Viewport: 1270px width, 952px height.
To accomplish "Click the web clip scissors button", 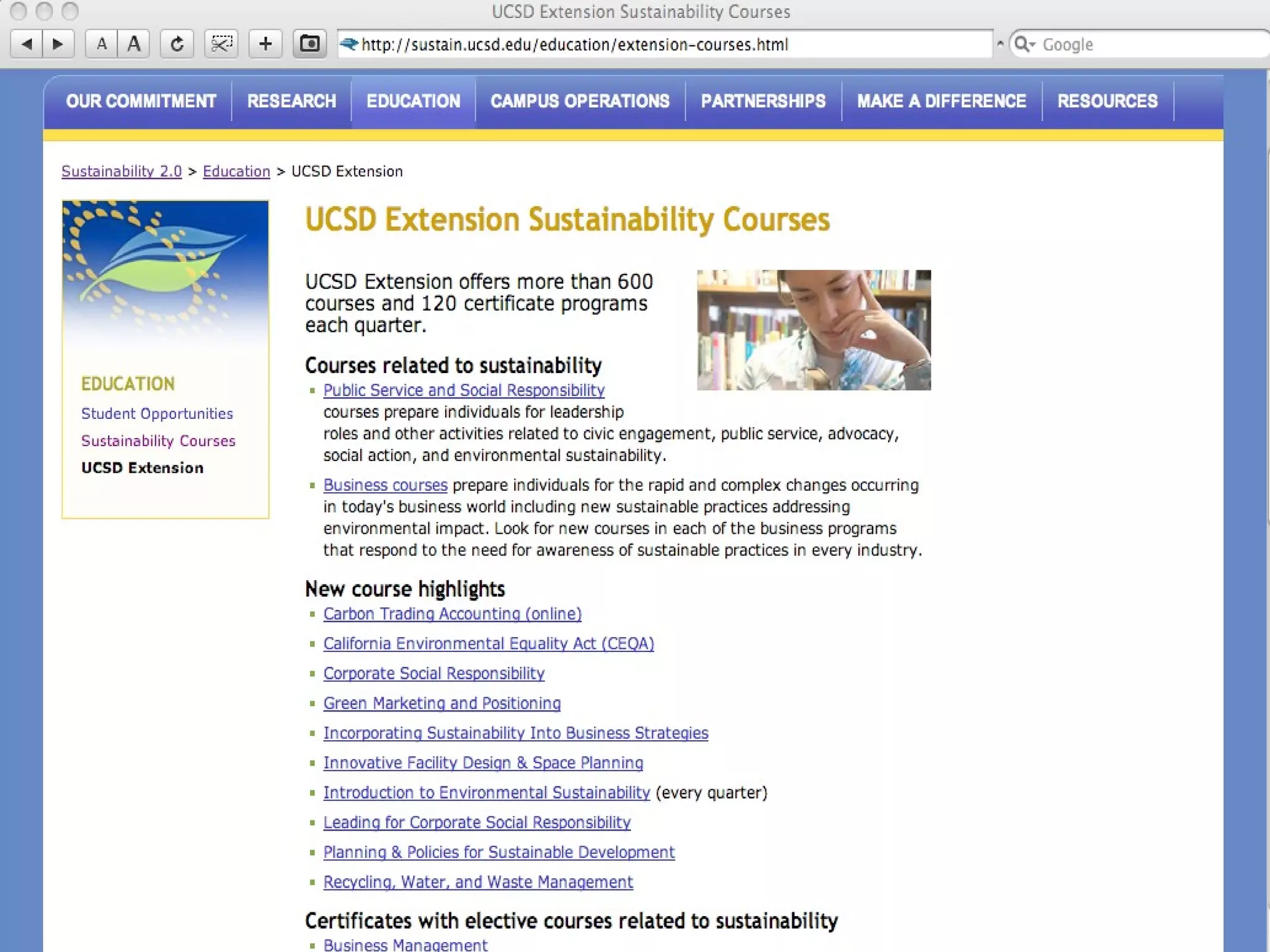I will (221, 44).
